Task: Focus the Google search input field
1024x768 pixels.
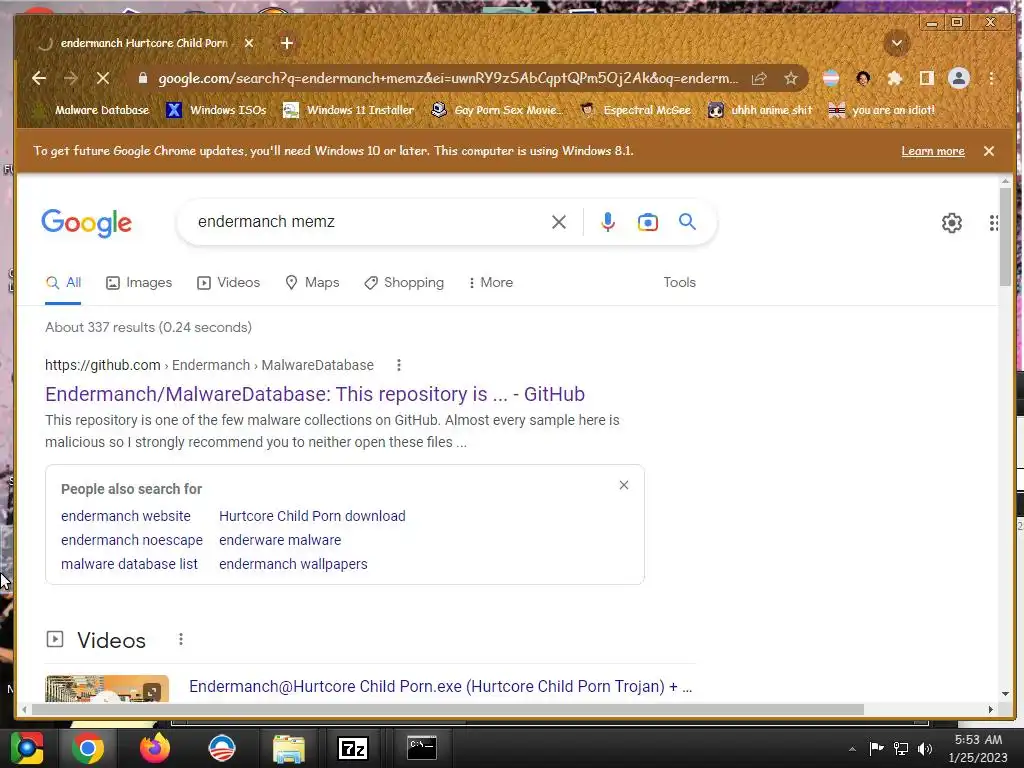Action: (369, 222)
